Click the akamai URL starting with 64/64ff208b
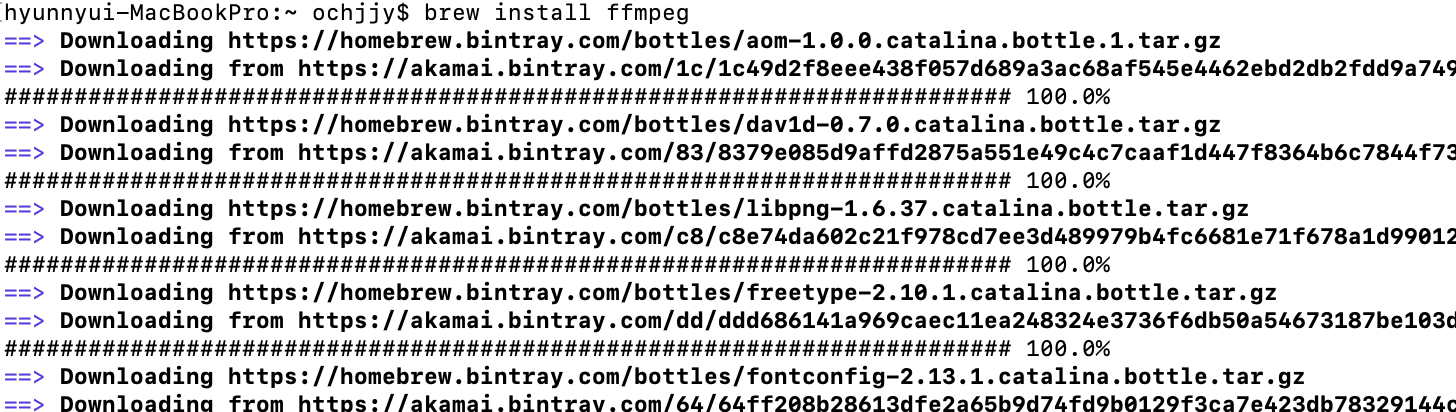Viewport: 1456px width, 412px height. pyautogui.click(x=877, y=403)
